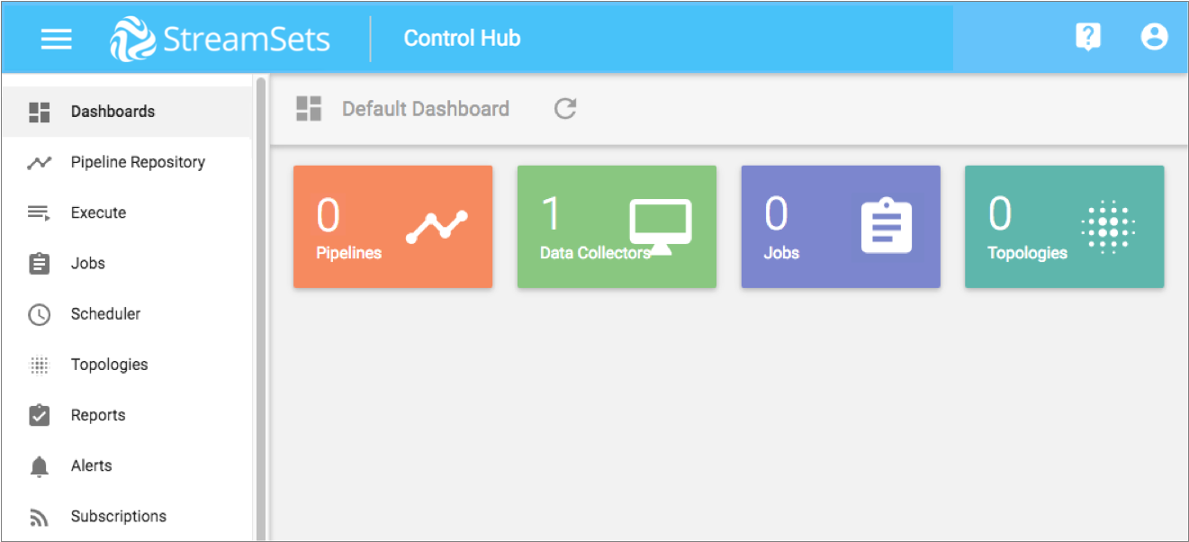The height and width of the screenshot is (542, 1189).
Task: Open Execute from the sidebar
Action: click(98, 213)
